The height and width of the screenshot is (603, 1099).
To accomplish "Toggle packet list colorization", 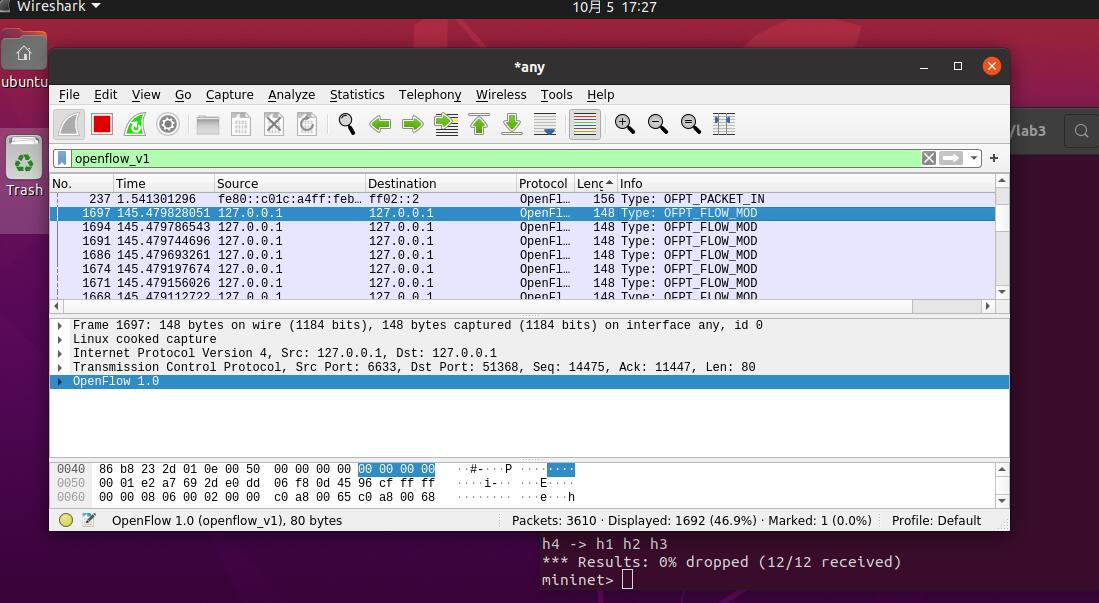I will pos(585,125).
